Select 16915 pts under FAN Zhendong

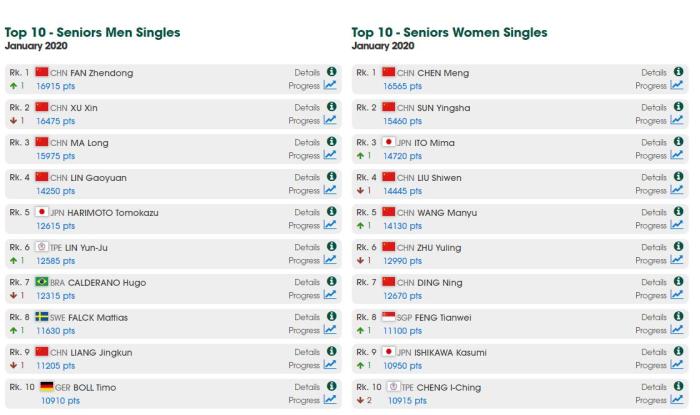[56, 86]
